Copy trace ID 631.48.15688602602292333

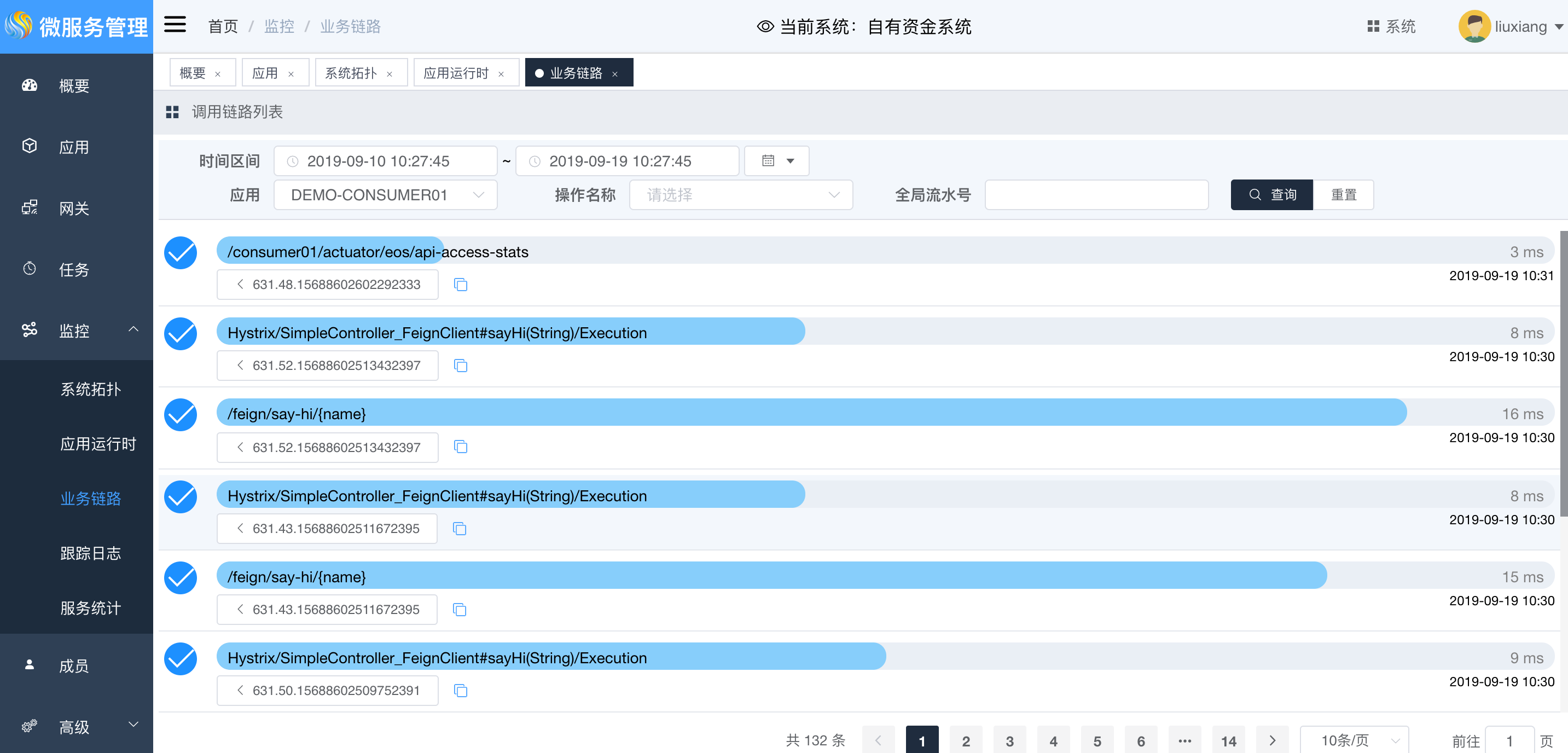tap(460, 284)
